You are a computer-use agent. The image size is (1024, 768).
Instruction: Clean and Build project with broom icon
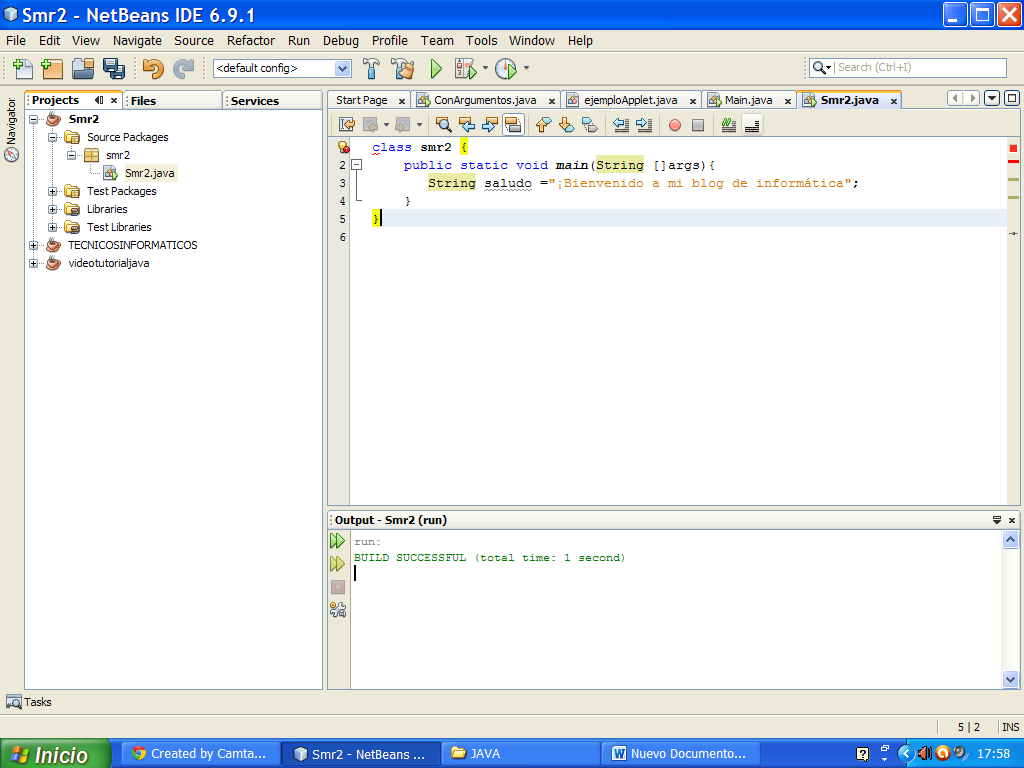[402, 68]
